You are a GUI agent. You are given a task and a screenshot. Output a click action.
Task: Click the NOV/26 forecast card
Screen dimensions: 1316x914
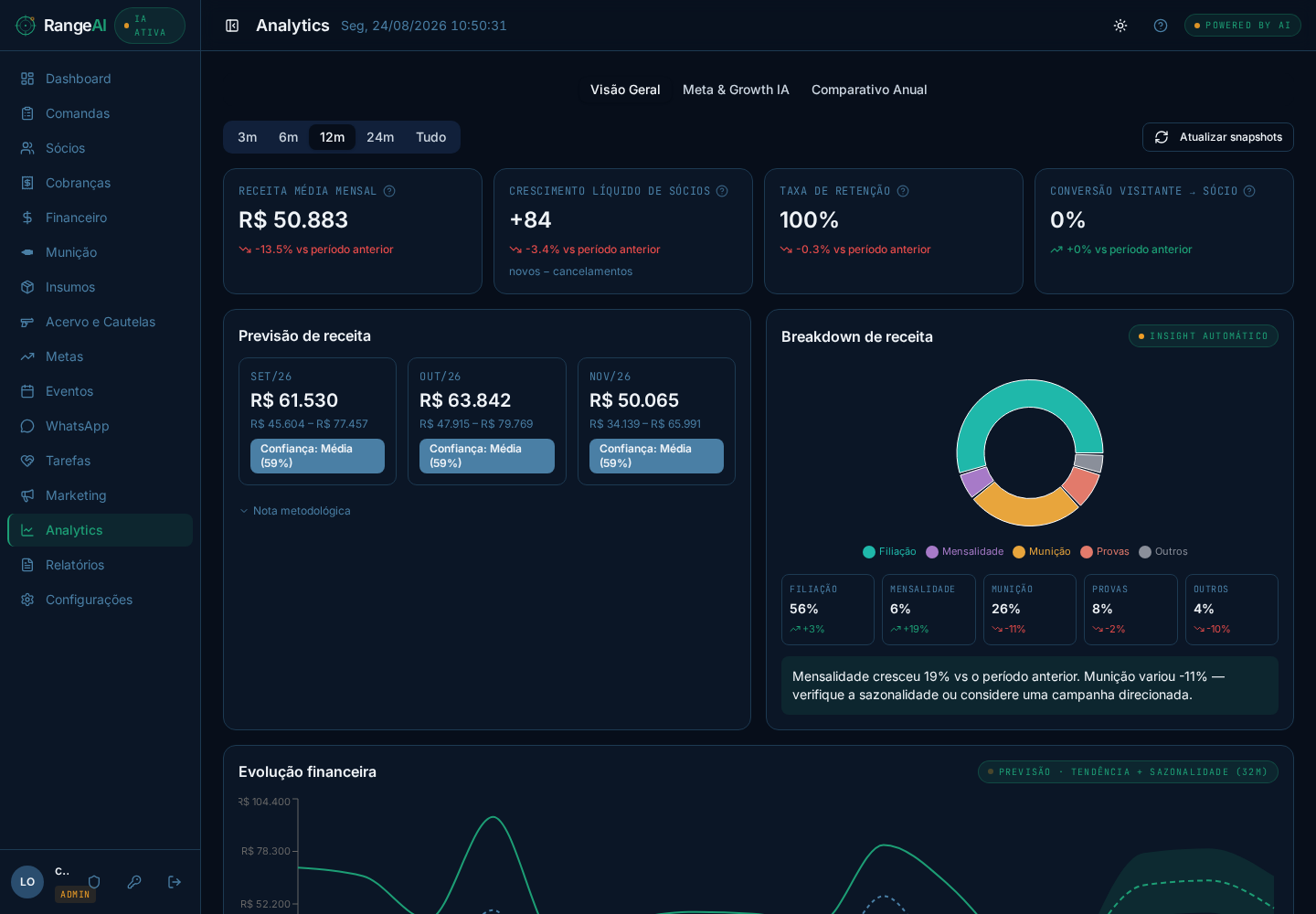(x=656, y=421)
